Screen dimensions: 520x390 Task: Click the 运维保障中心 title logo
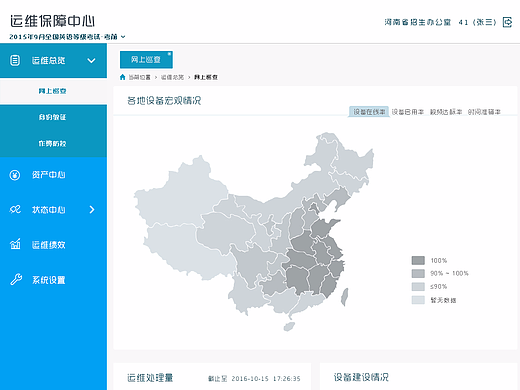(52, 21)
